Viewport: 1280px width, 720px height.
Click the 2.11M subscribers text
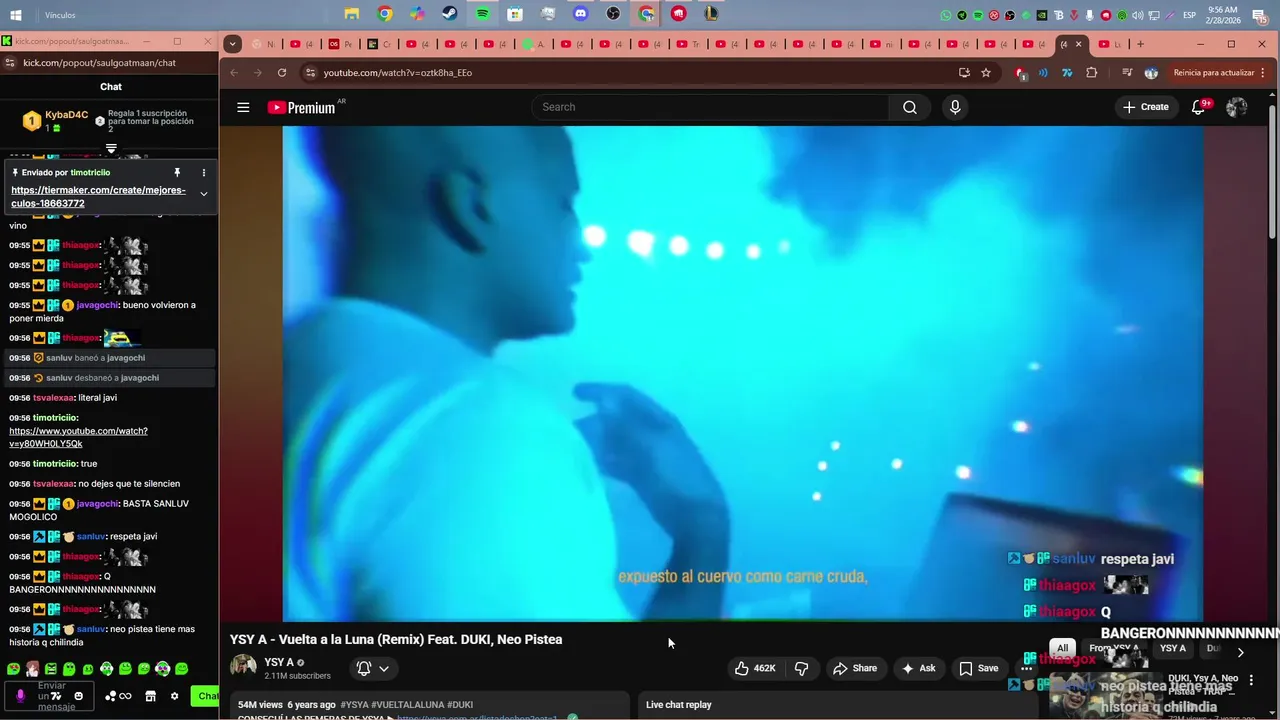click(x=297, y=676)
